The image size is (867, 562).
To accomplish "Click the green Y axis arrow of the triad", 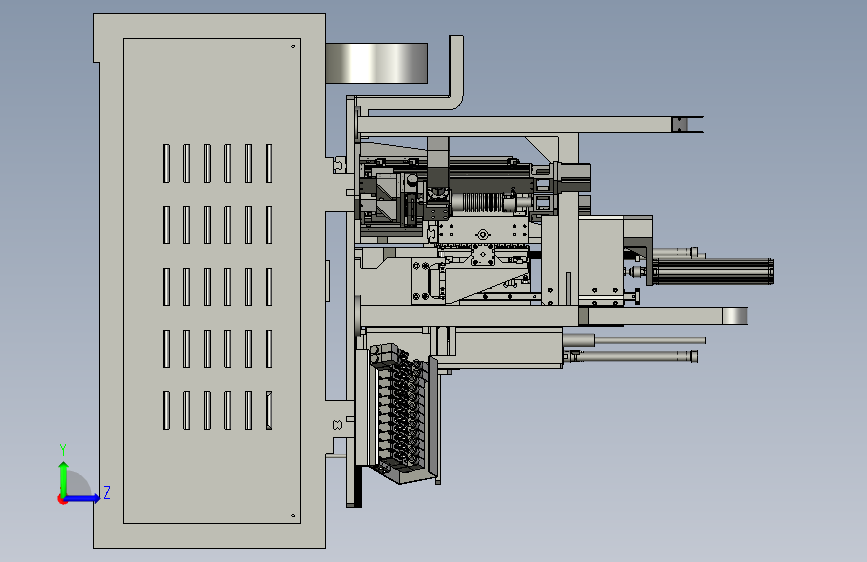I will click(x=64, y=478).
